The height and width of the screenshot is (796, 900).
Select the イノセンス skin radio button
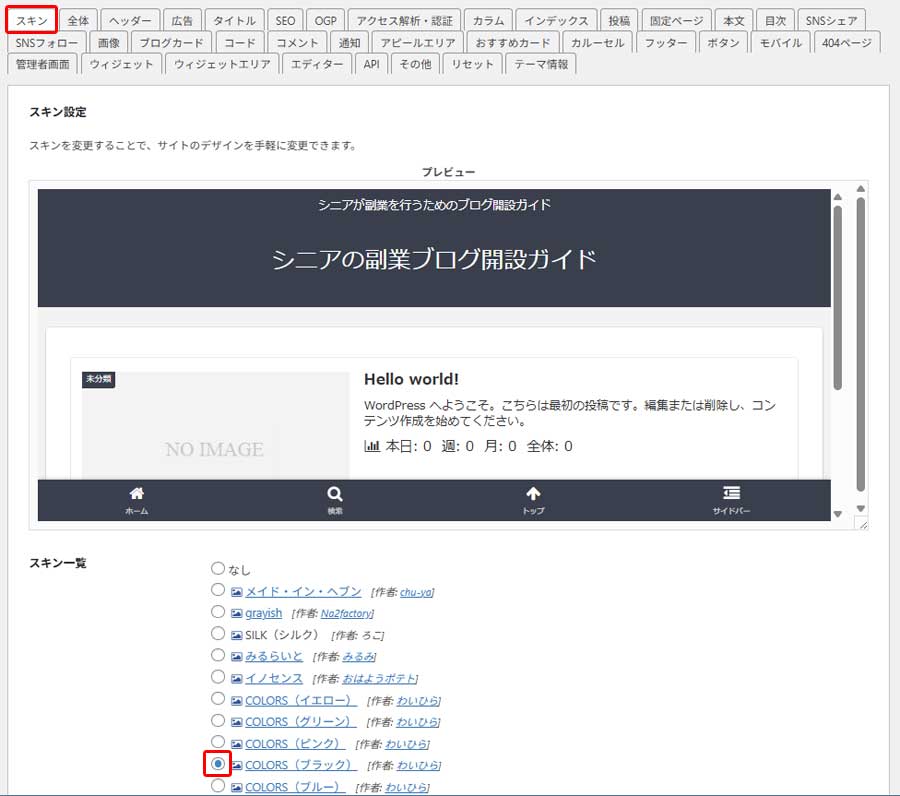[x=218, y=677]
